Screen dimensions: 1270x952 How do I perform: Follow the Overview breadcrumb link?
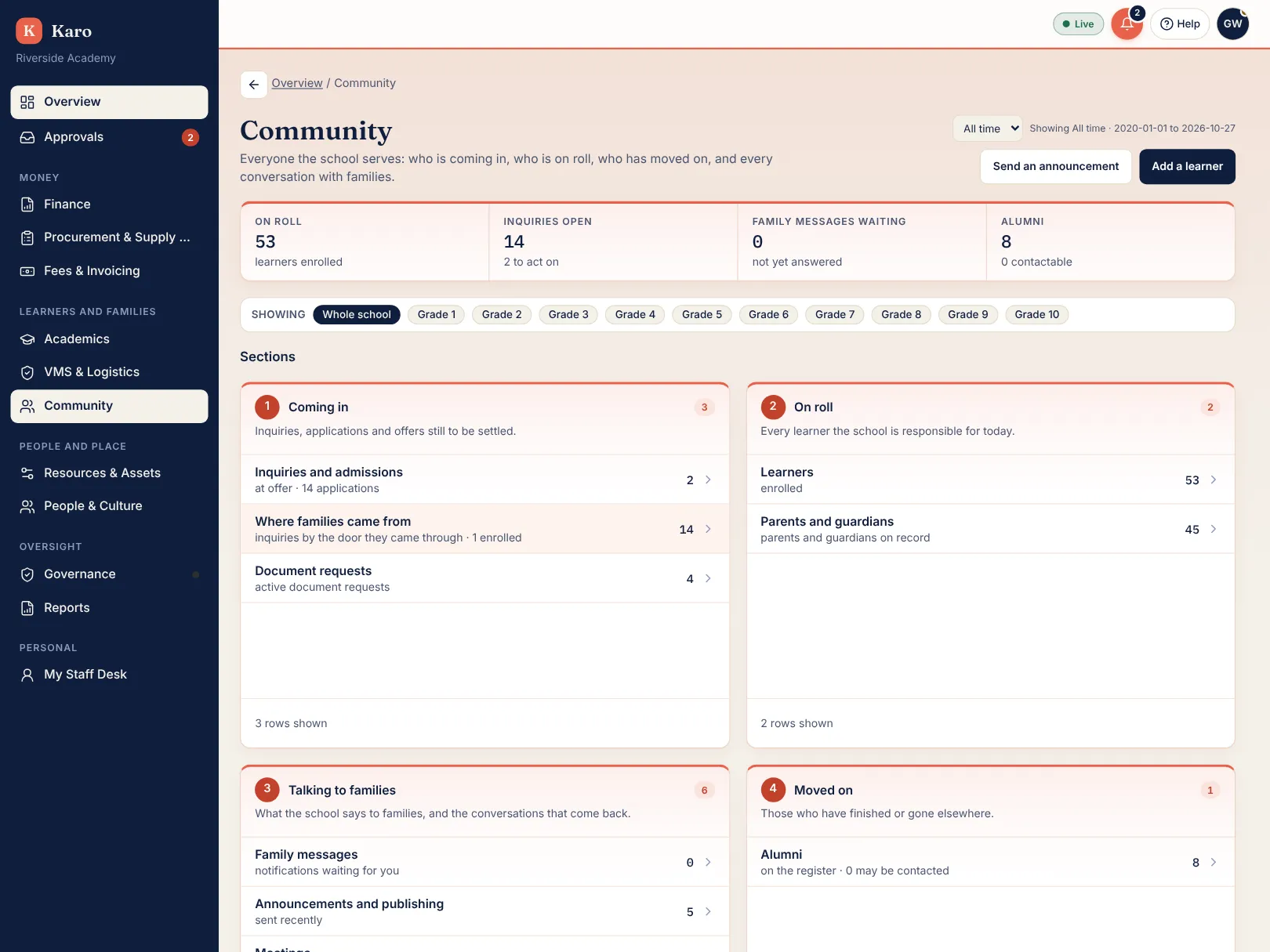[297, 83]
